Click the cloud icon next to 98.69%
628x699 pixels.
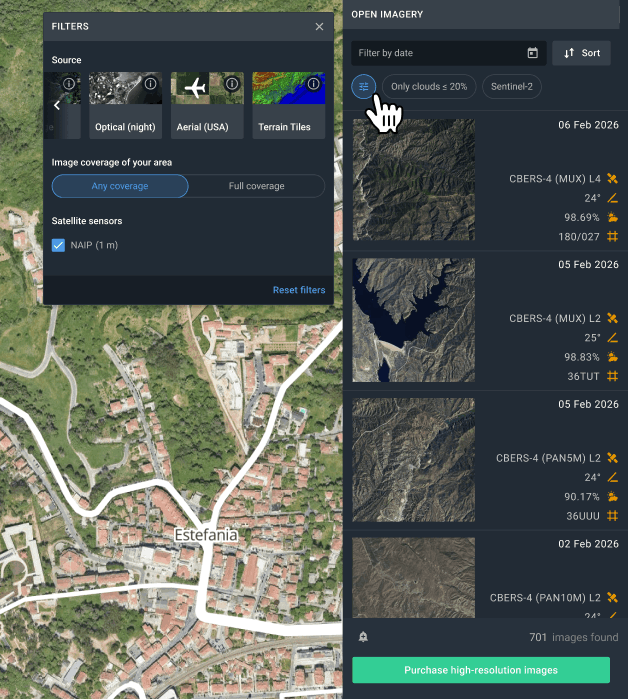[612, 218]
